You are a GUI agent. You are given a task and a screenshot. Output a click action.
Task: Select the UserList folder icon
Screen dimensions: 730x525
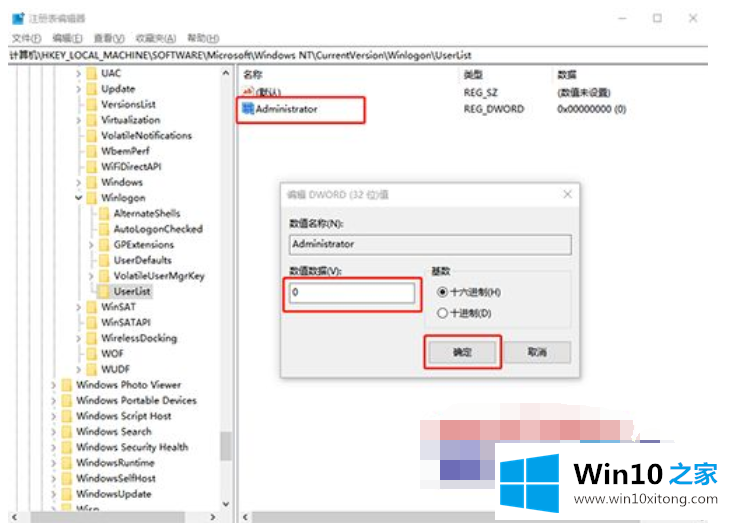(104, 291)
